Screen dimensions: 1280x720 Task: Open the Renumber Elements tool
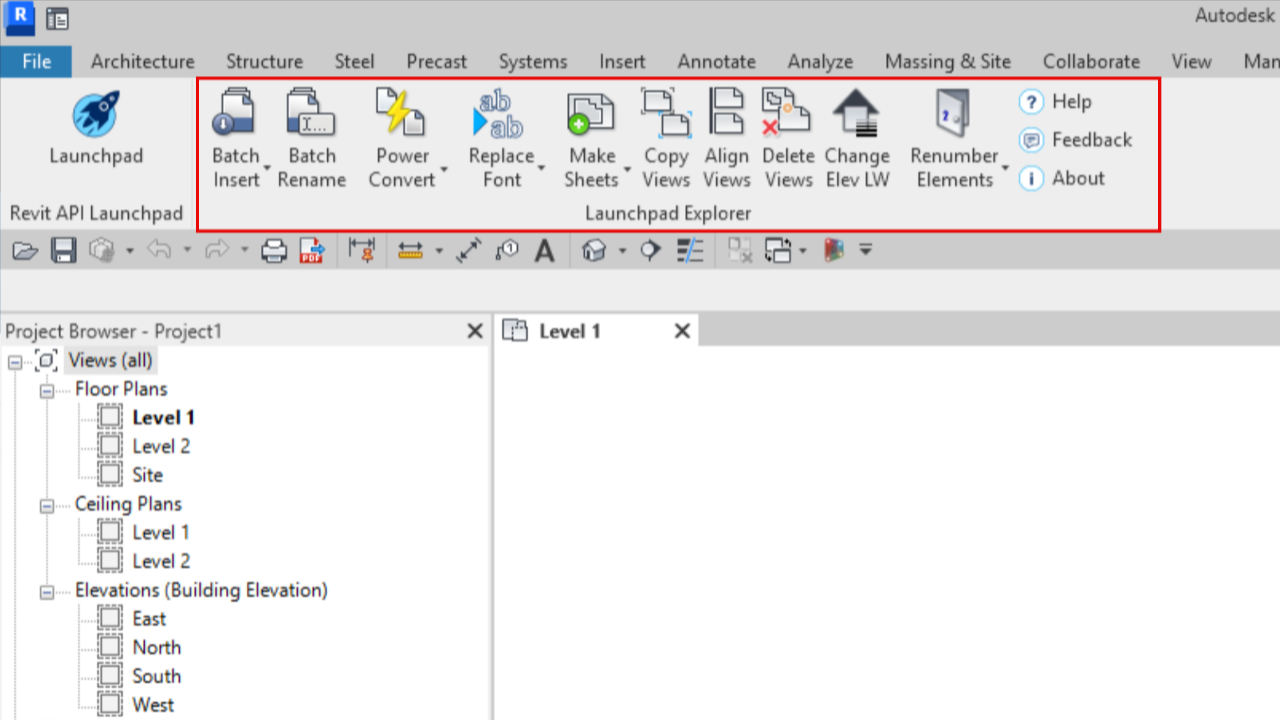[x=954, y=137]
